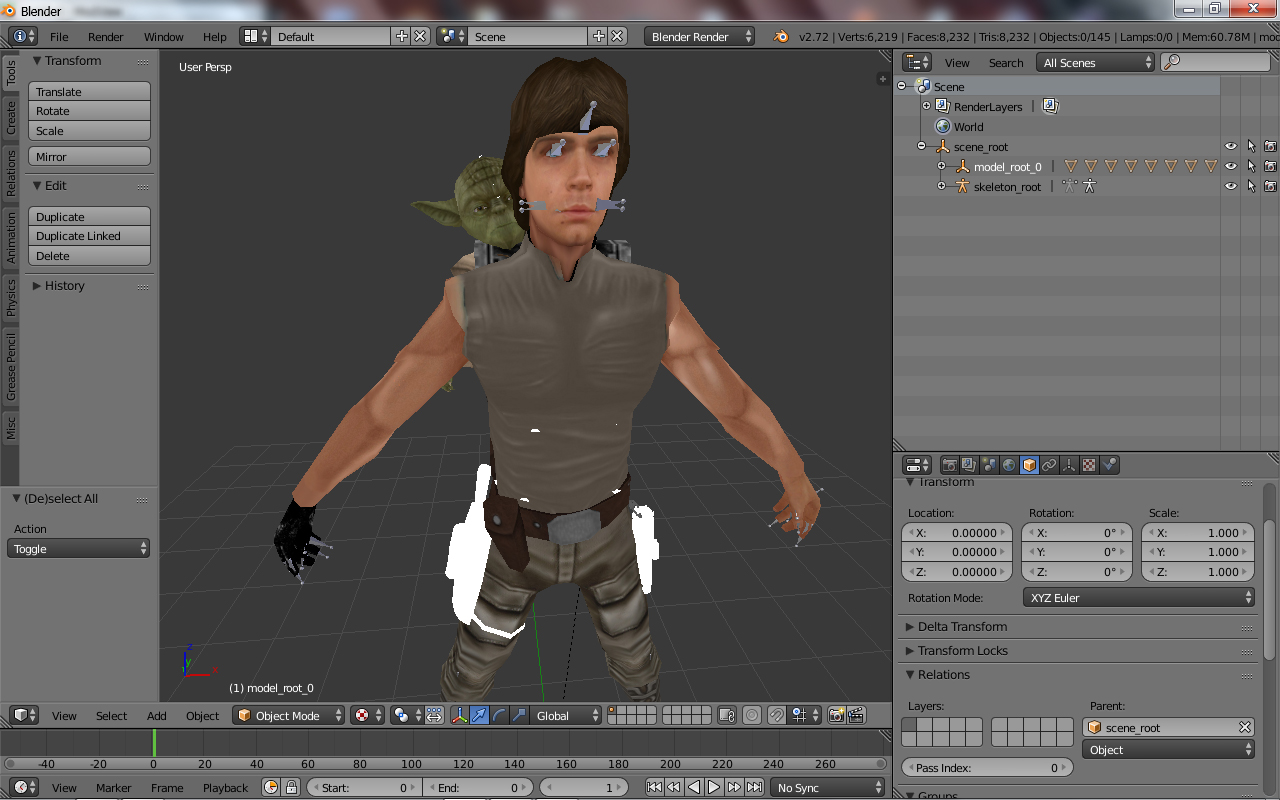The image size is (1280, 800).
Task: Open the Render Layers properties tab icon
Action: pyautogui.click(x=969, y=465)
